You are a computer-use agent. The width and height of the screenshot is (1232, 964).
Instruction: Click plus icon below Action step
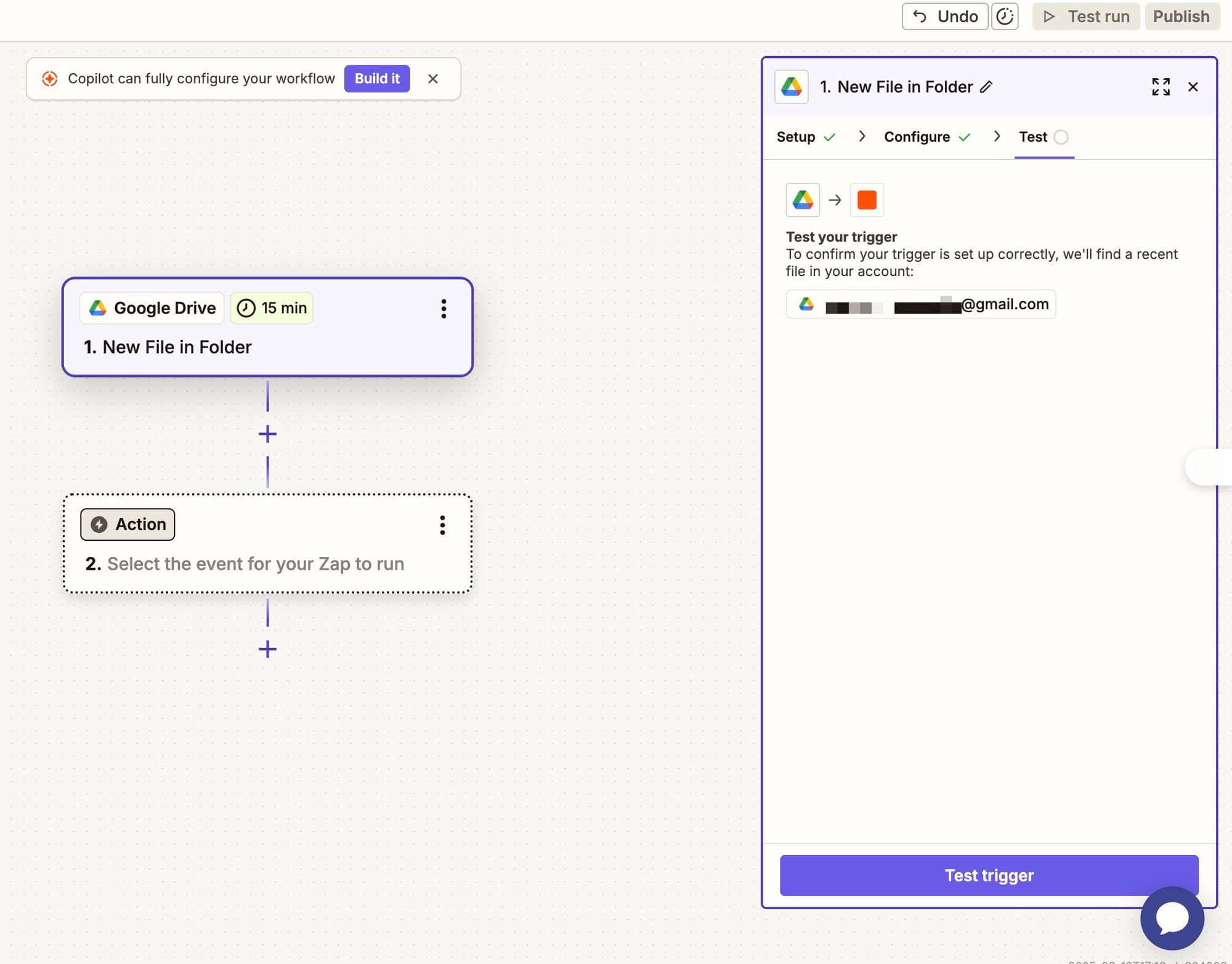point(267,649)
